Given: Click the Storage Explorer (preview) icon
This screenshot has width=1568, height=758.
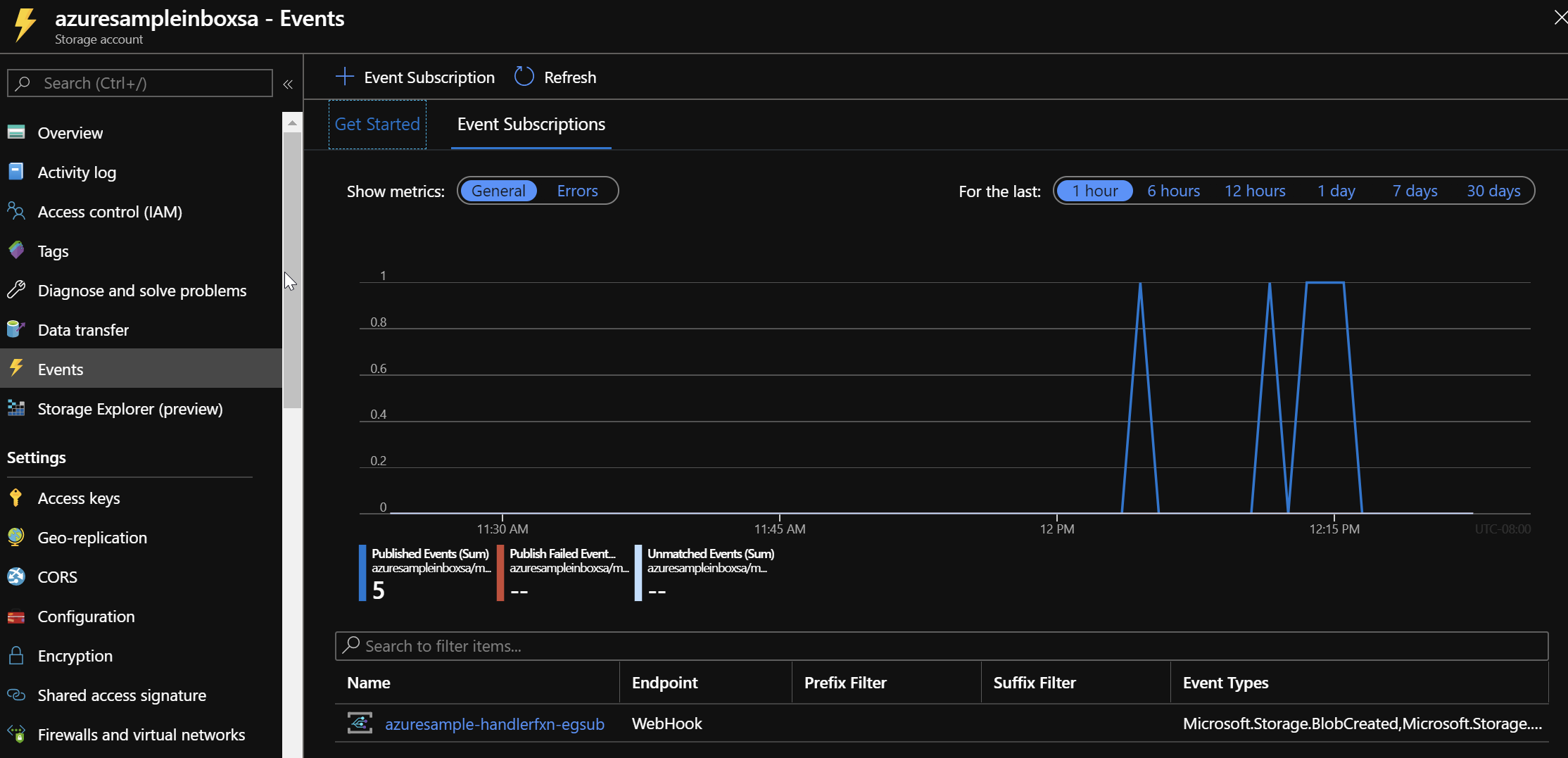Looking at the screenshot, I should click(16, 408).
